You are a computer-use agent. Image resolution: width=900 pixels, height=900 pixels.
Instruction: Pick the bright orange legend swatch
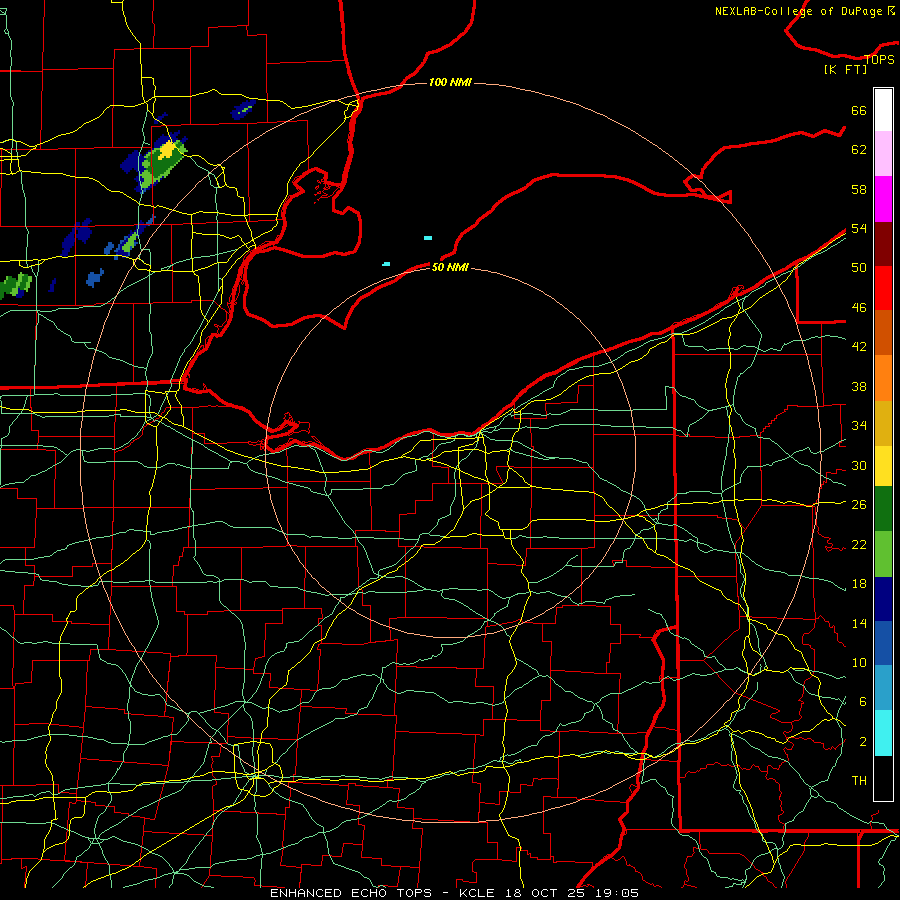(x=883, y=378)
